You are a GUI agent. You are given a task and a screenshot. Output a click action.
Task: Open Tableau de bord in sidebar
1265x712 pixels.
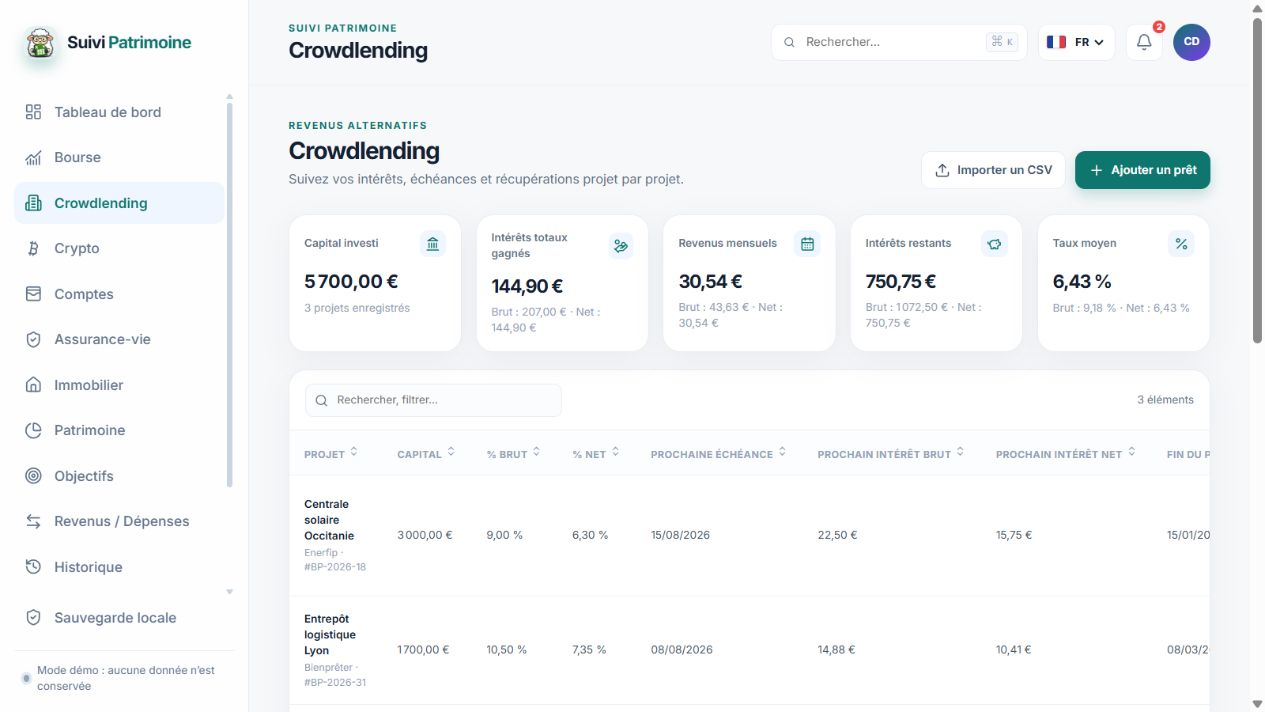[119, 112]
